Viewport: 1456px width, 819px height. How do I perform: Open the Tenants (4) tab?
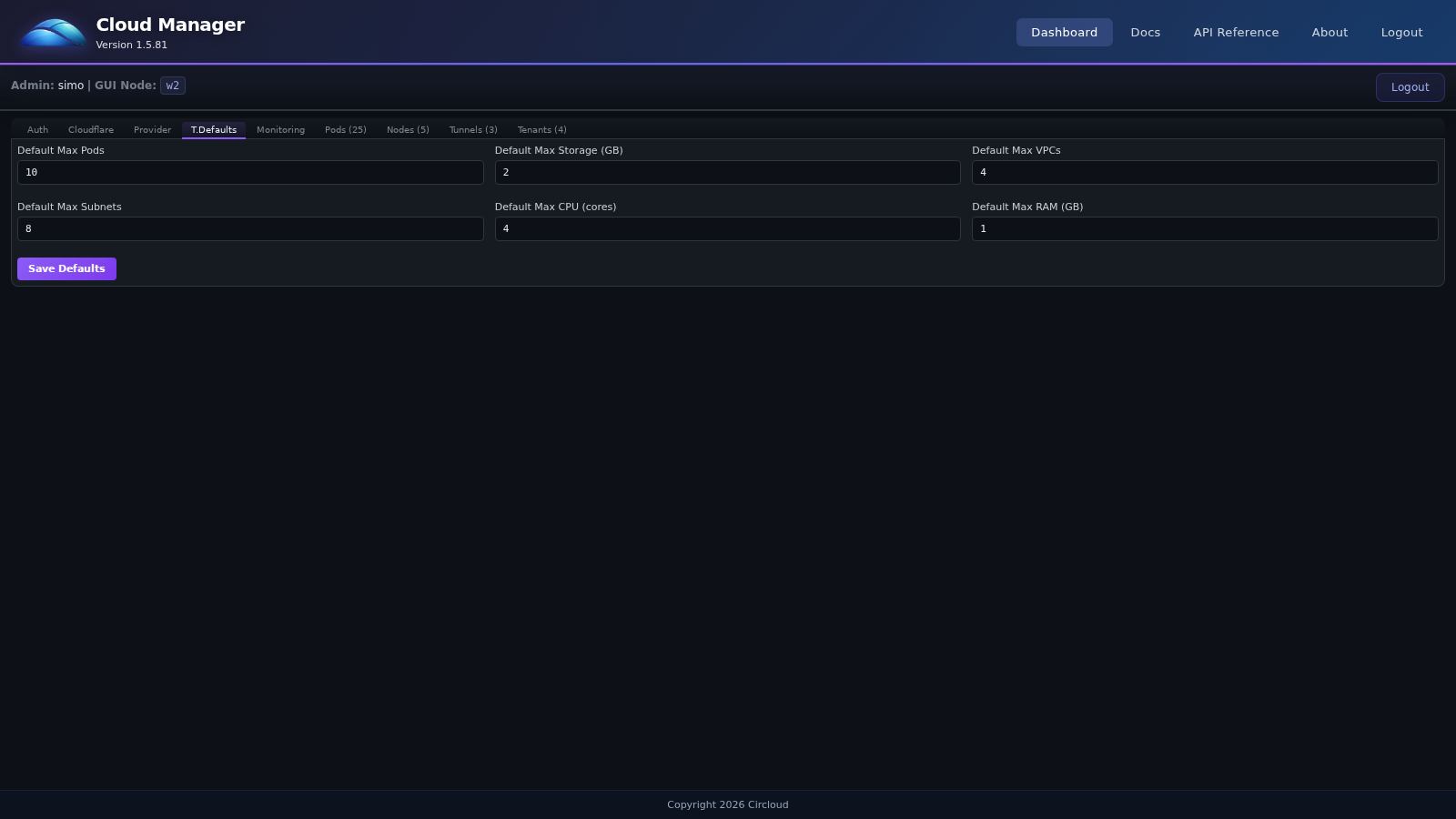tap(541, 129)
